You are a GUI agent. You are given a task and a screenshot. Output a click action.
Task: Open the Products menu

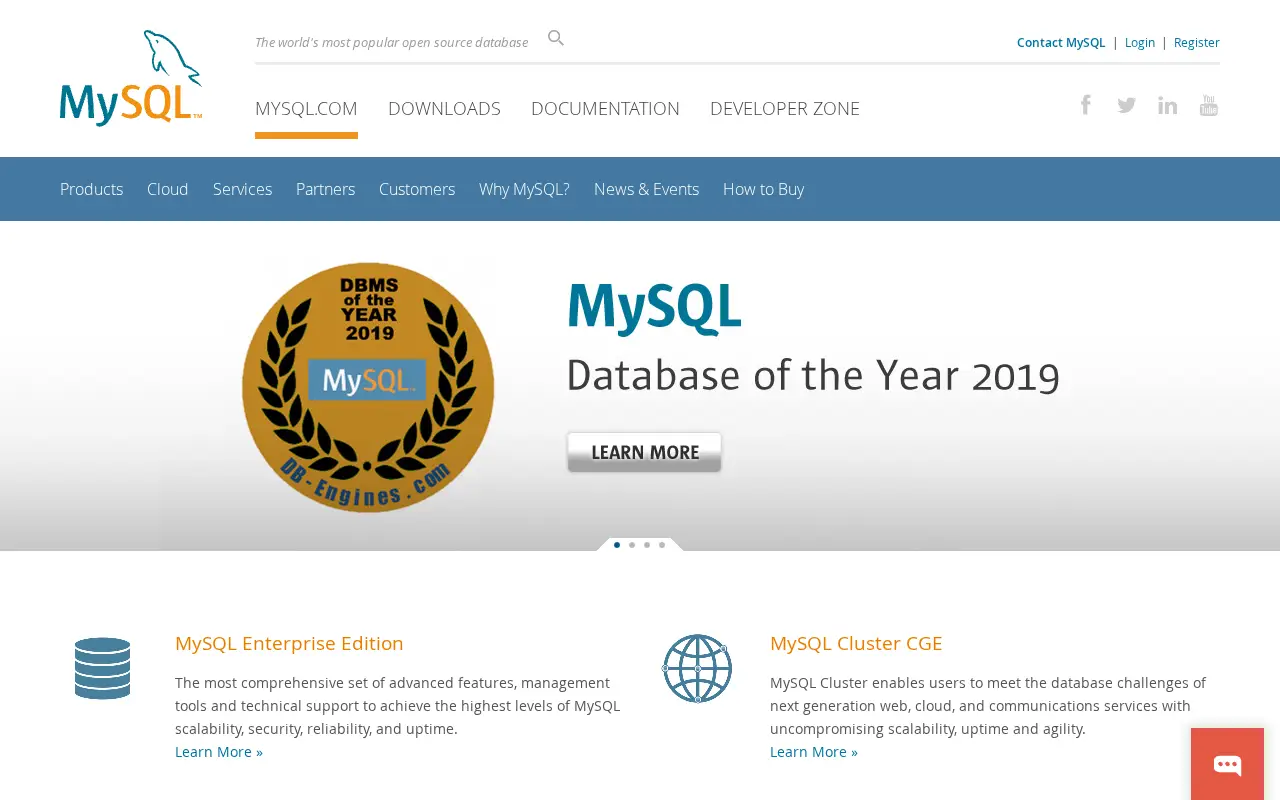pos(92,189)
